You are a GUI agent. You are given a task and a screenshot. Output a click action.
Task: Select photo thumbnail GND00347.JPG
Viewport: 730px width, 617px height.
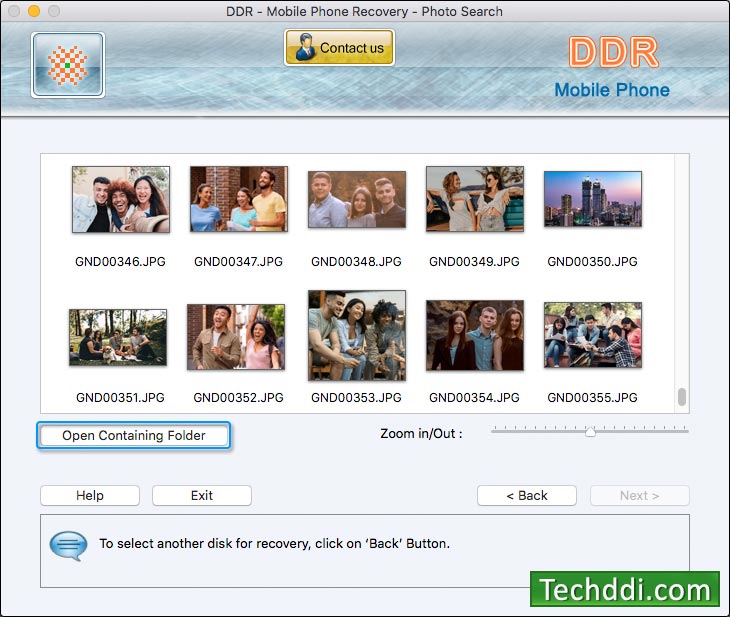239,199
